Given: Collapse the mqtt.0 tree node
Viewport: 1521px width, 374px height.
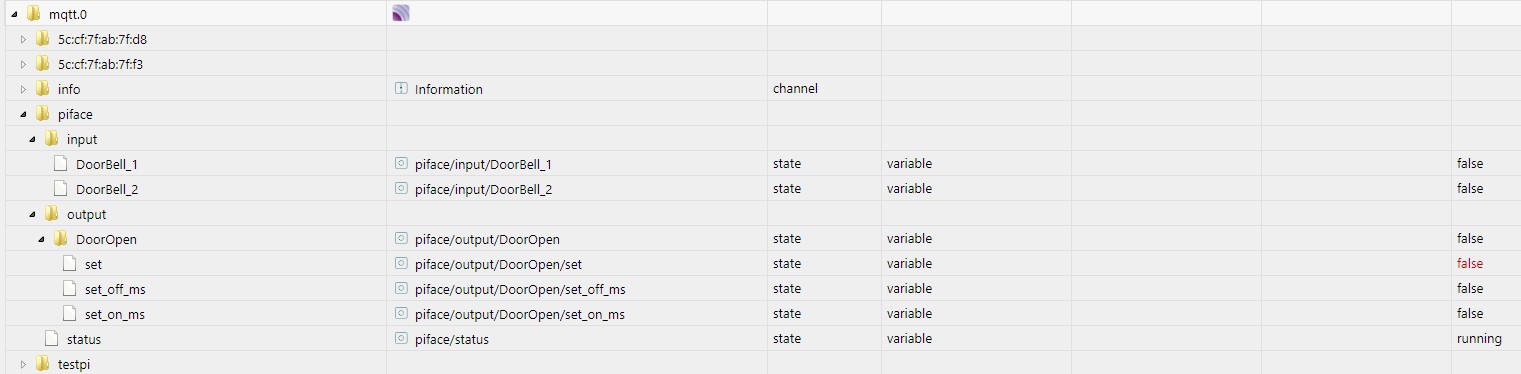Looking at the screenshot, I should [15, 14].
